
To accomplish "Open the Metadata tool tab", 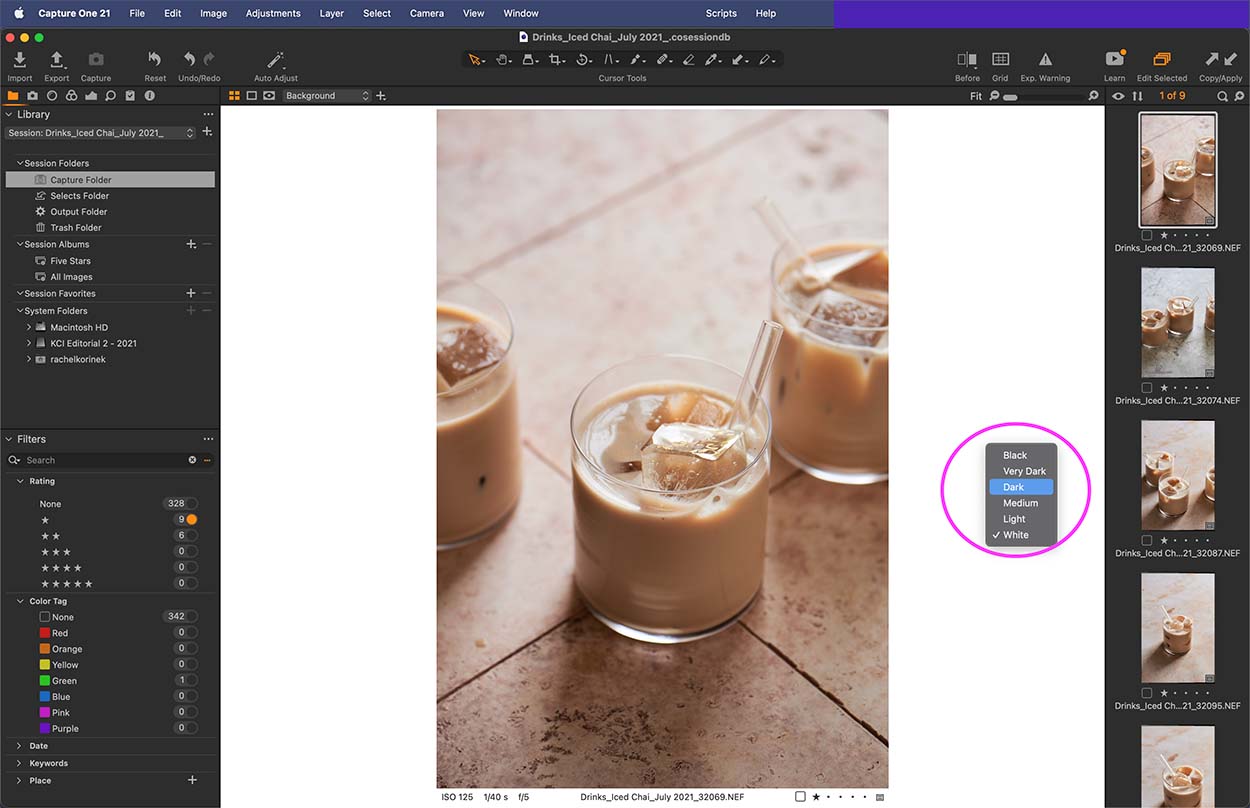I will pyautogui.click(x=149, y=95).
